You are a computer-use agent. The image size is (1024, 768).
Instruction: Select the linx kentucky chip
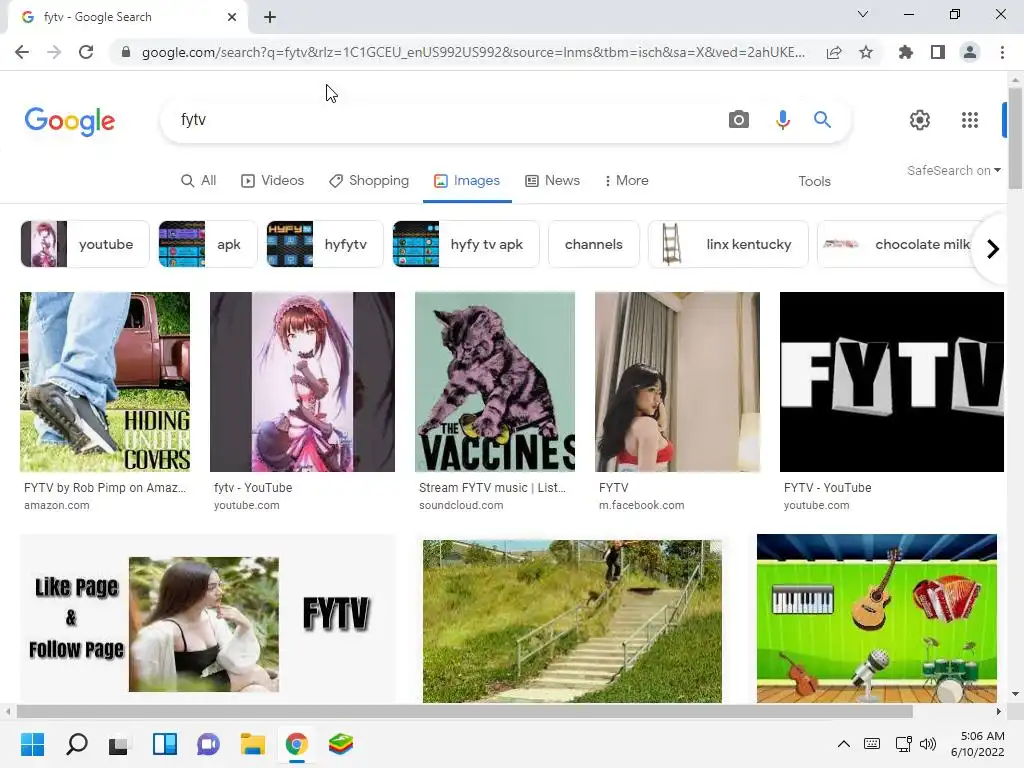[x=728, y=244]
